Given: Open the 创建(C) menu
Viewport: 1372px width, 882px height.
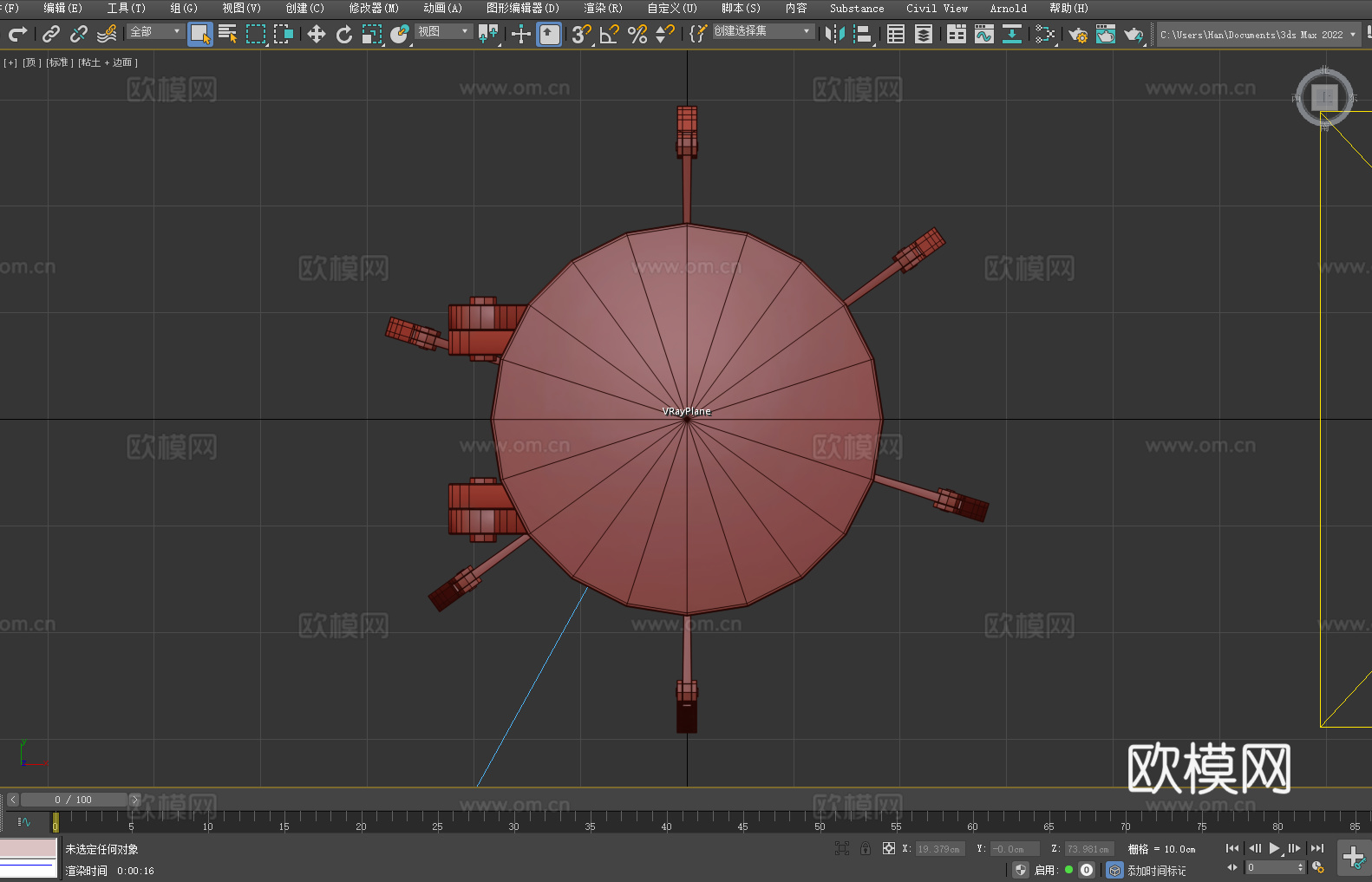Looking at the screenshot, I should 305,8.
